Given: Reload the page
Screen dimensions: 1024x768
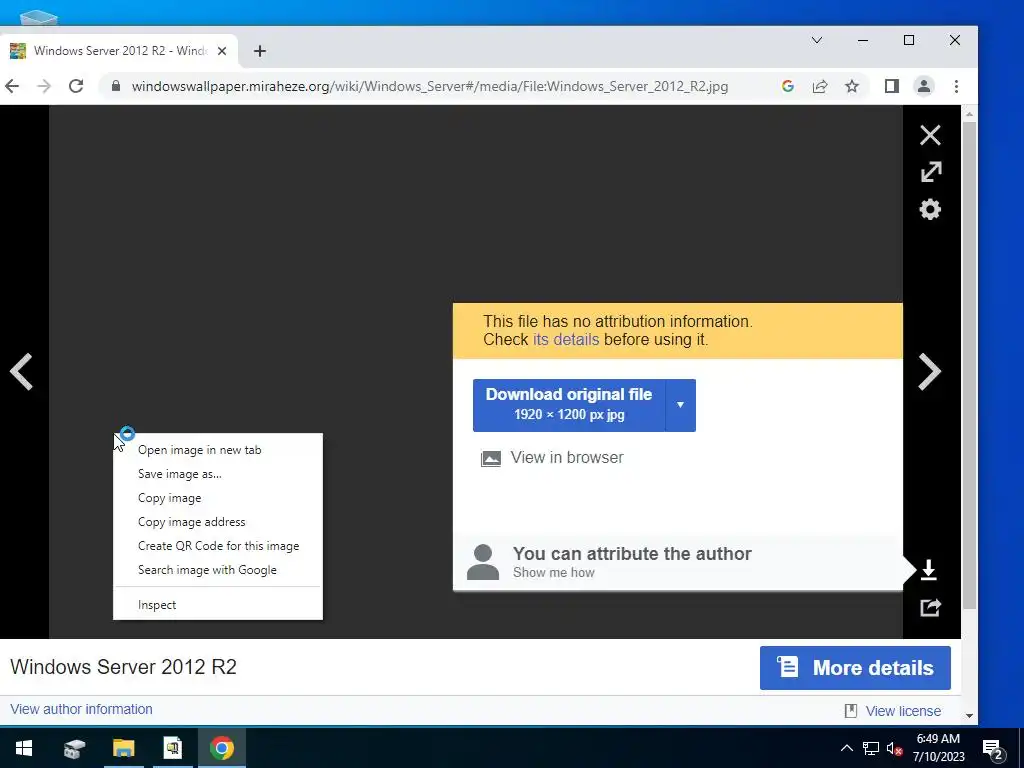Looking at the screenshot, I should [x=76, y=86].
